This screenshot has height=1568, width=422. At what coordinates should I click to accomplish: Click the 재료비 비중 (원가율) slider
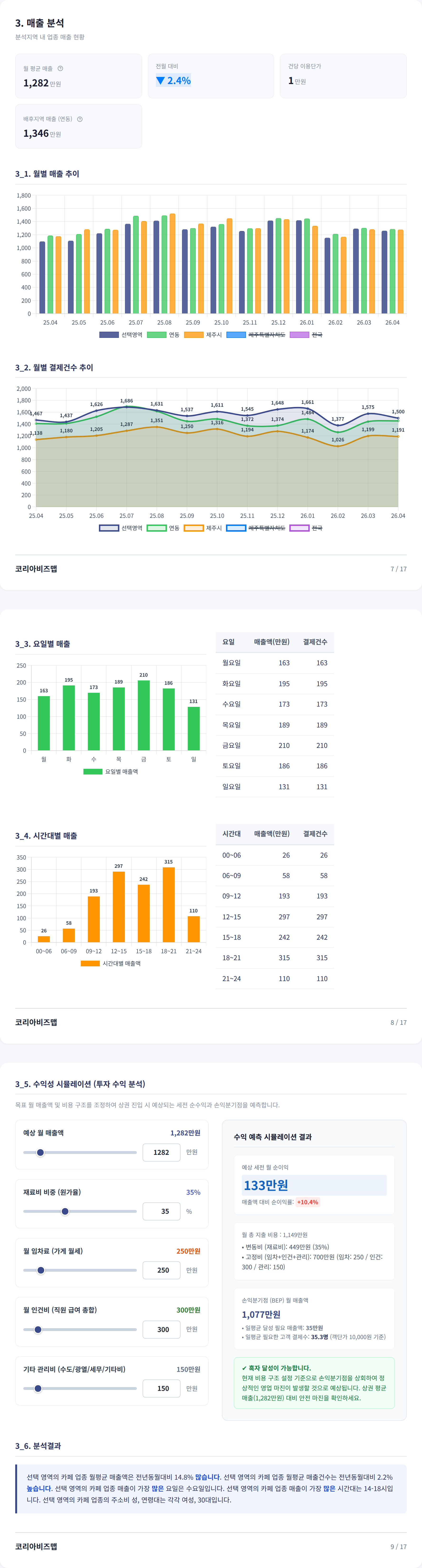pos(80,1211)
